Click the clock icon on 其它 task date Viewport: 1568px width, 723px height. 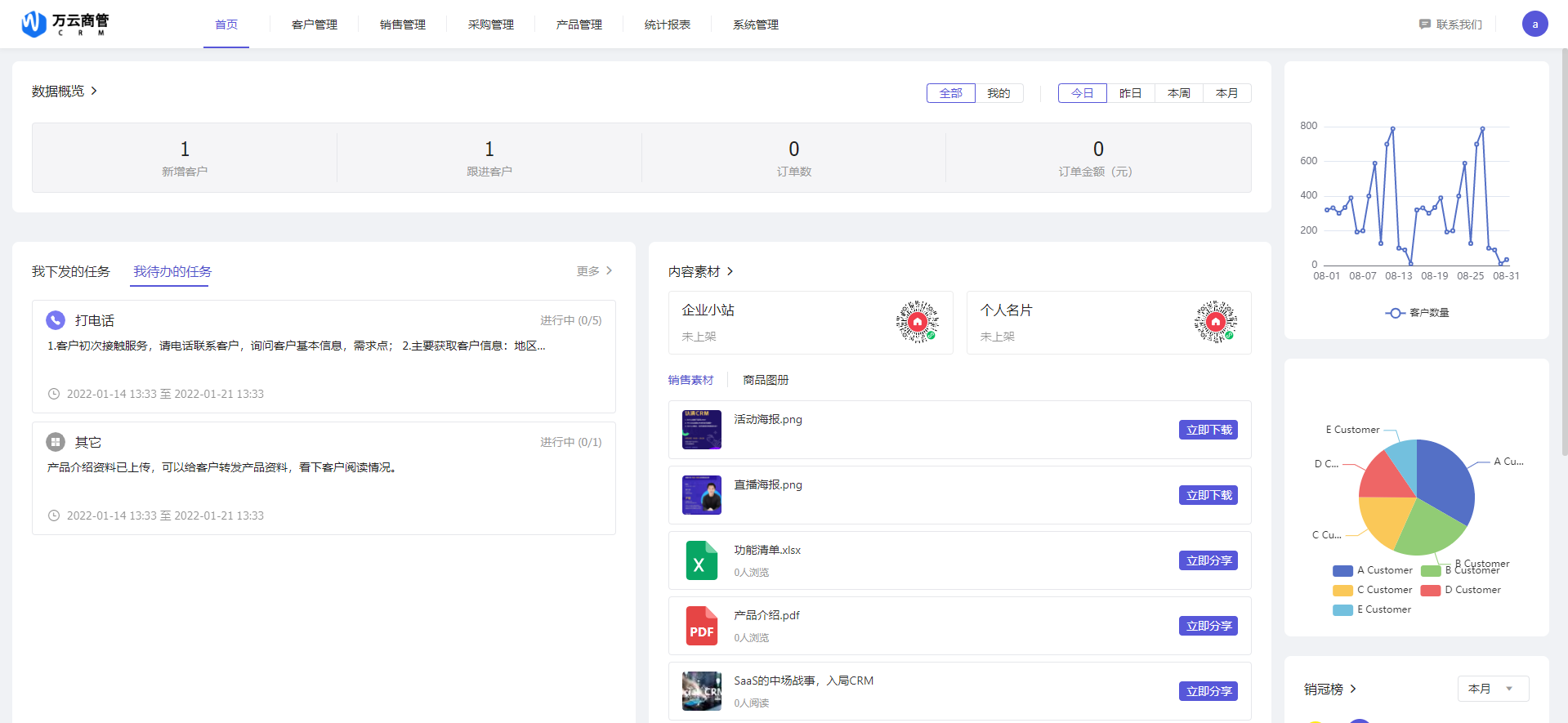[x=54, y=515]
